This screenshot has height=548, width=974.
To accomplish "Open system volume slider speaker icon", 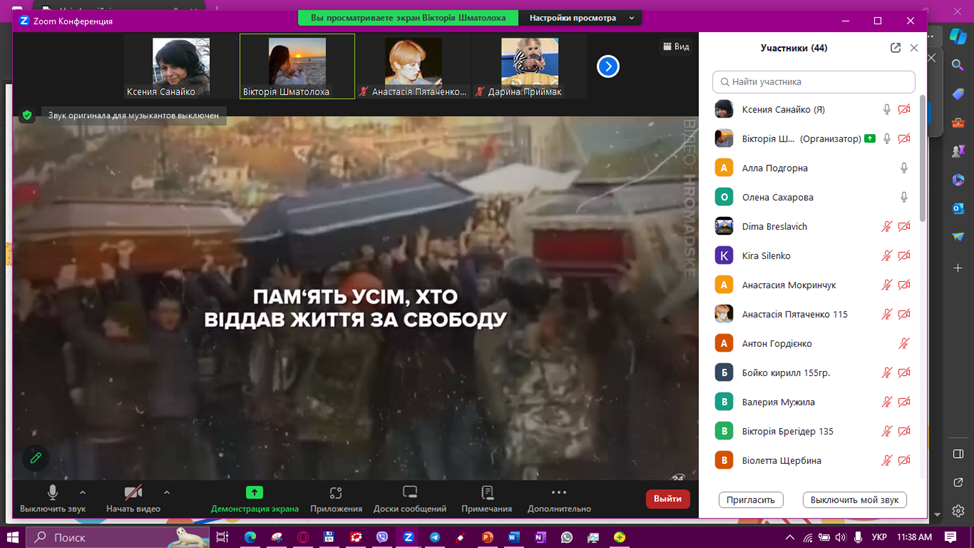I will [x=840, y=537].
